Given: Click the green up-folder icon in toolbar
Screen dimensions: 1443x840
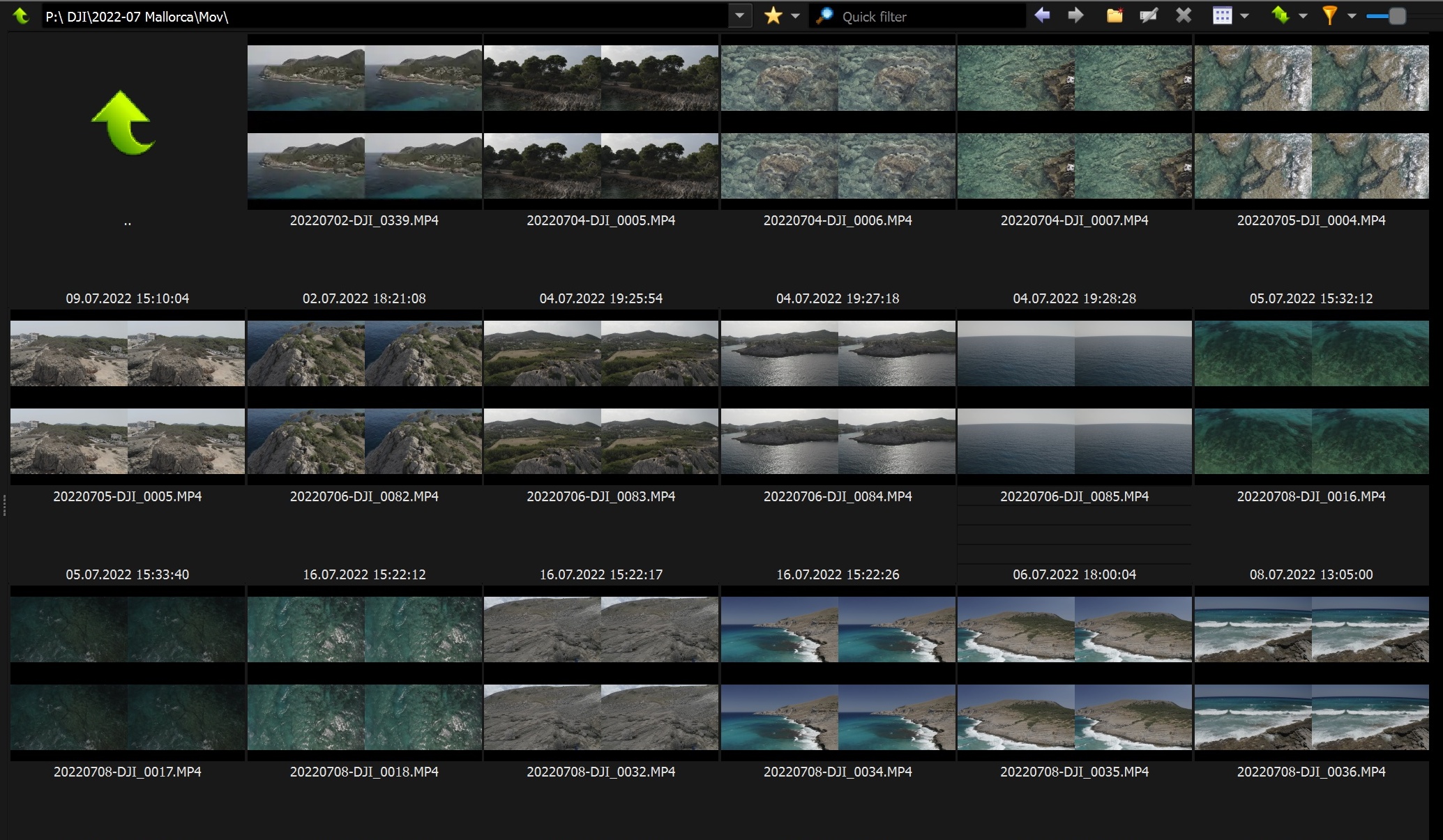Looking at the screenshot, I should (x=21, y=16).
